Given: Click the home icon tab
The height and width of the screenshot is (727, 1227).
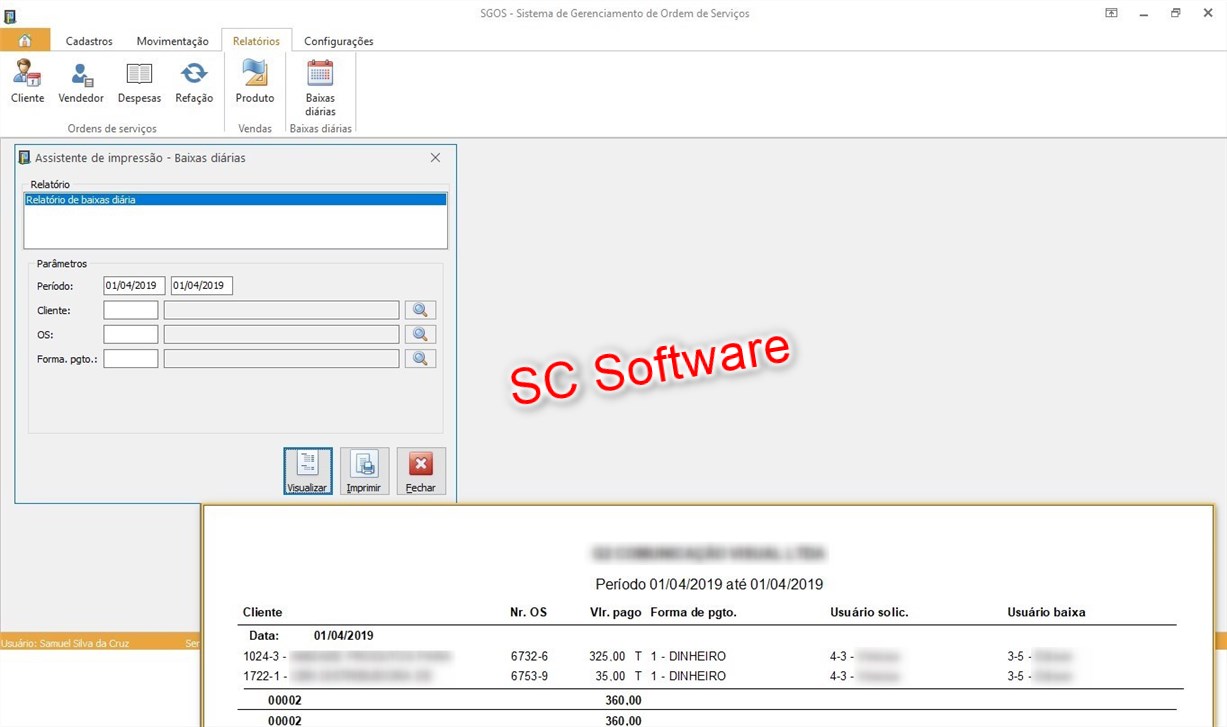Looking at the screenshot, I should point(25,41).
